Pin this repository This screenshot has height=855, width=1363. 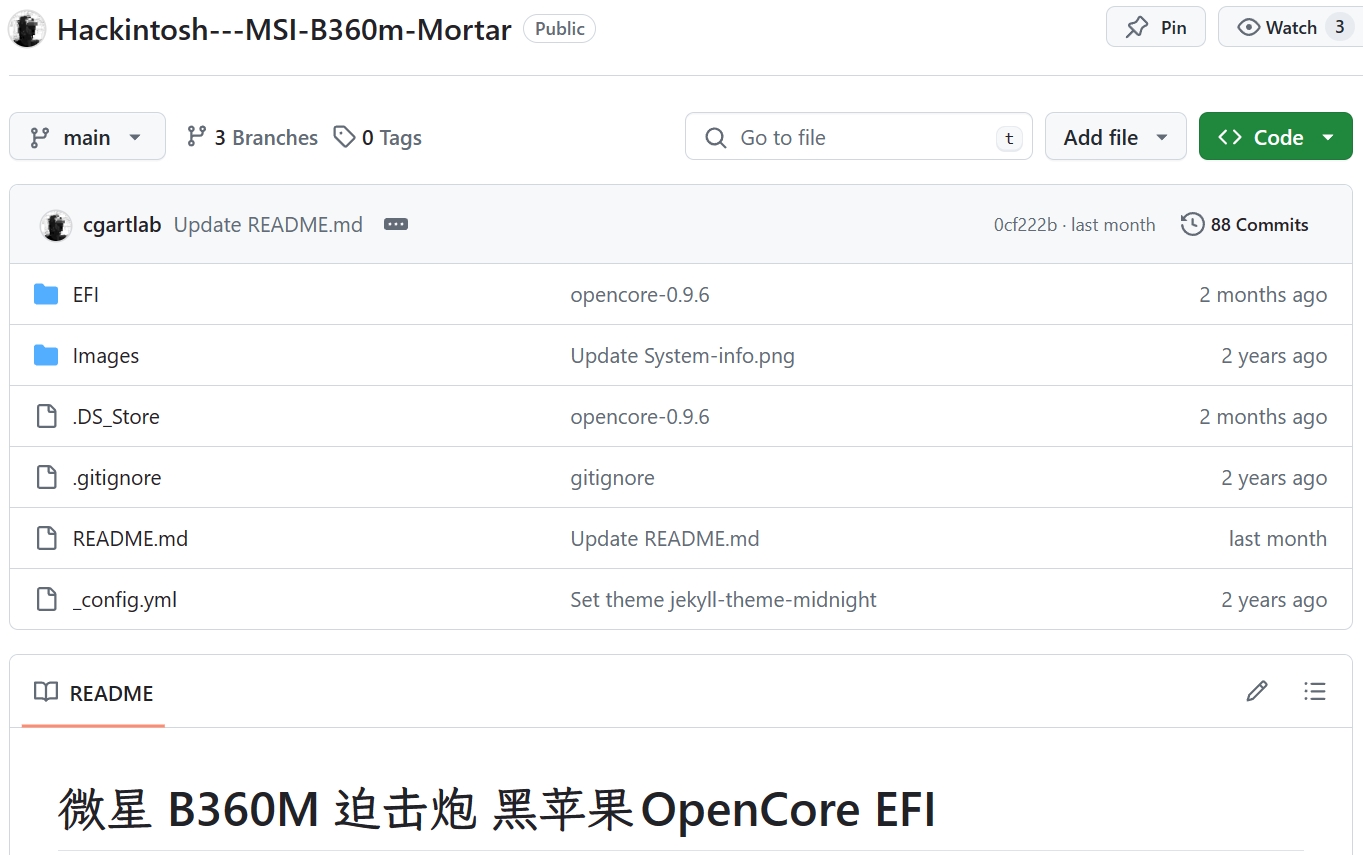1155,27
